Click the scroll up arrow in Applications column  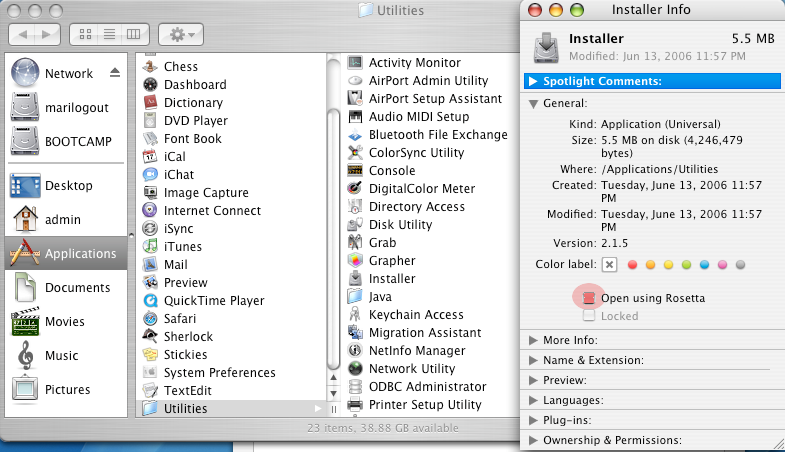point(333,378)
